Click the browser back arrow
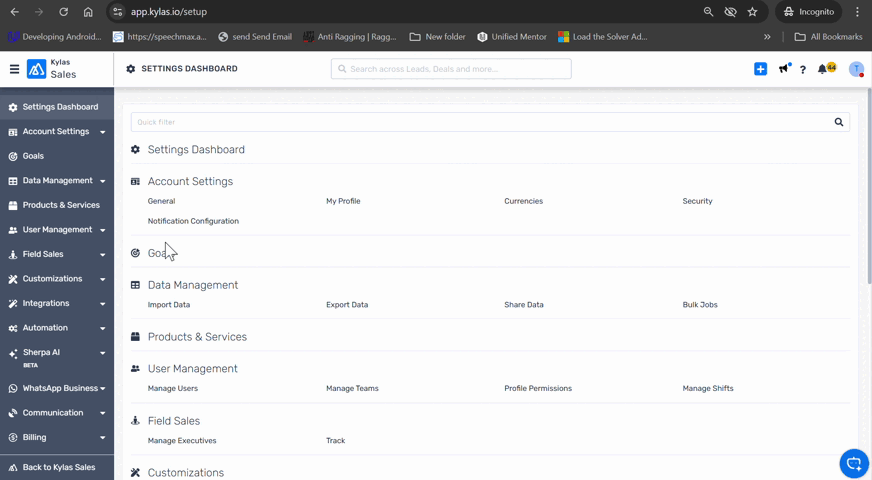Viewport: 872px width, 480px height. click(x=15, y=12)
